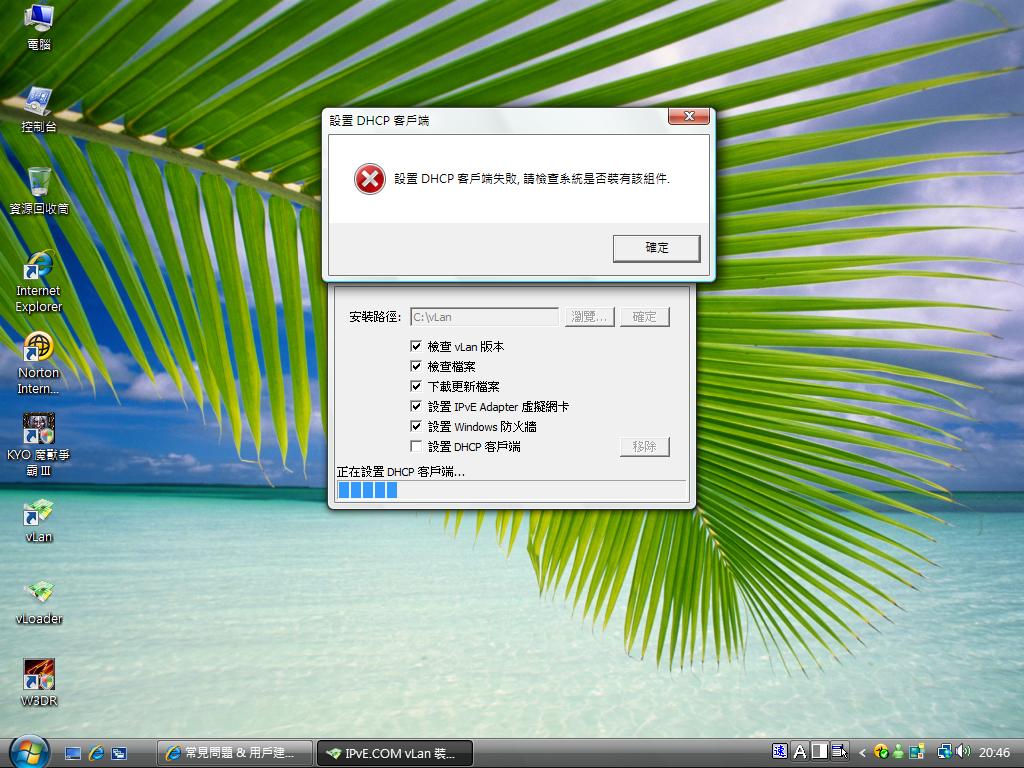Uncheck the 檢查 vLan 版本 option
Viewport: 1024px width, 768px height.
coord(416,347)
